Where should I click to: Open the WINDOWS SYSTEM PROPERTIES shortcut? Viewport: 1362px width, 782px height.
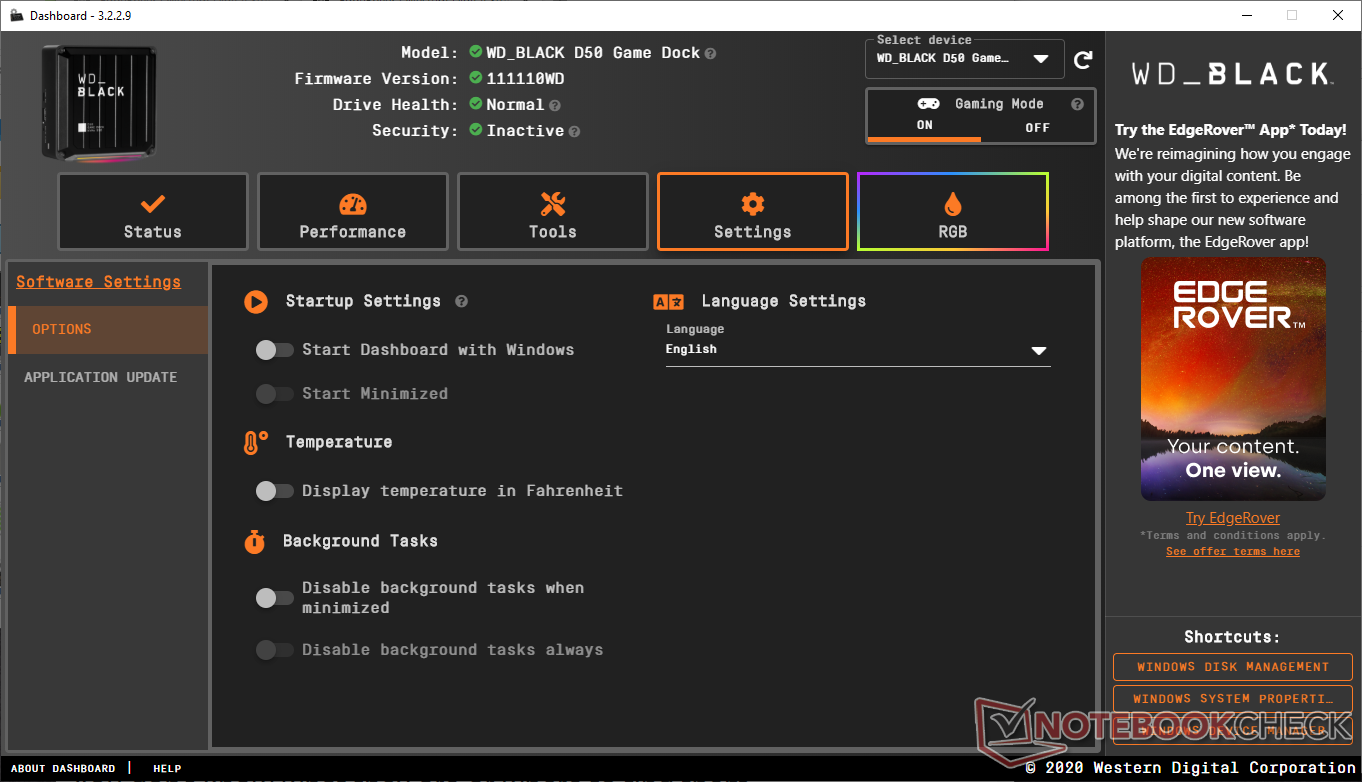pyautogui.click(x=1233, y=699)
